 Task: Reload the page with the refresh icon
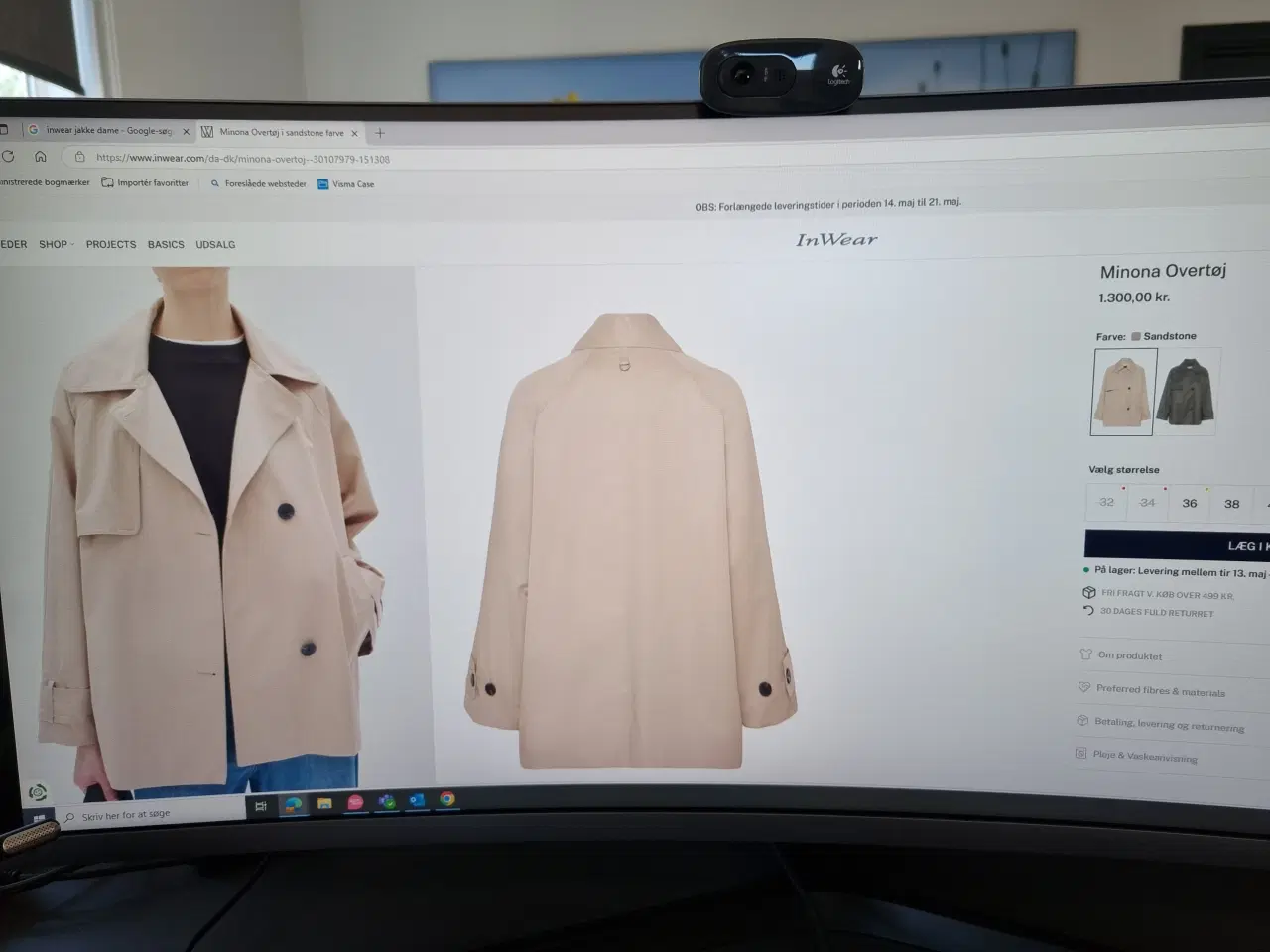8,156
